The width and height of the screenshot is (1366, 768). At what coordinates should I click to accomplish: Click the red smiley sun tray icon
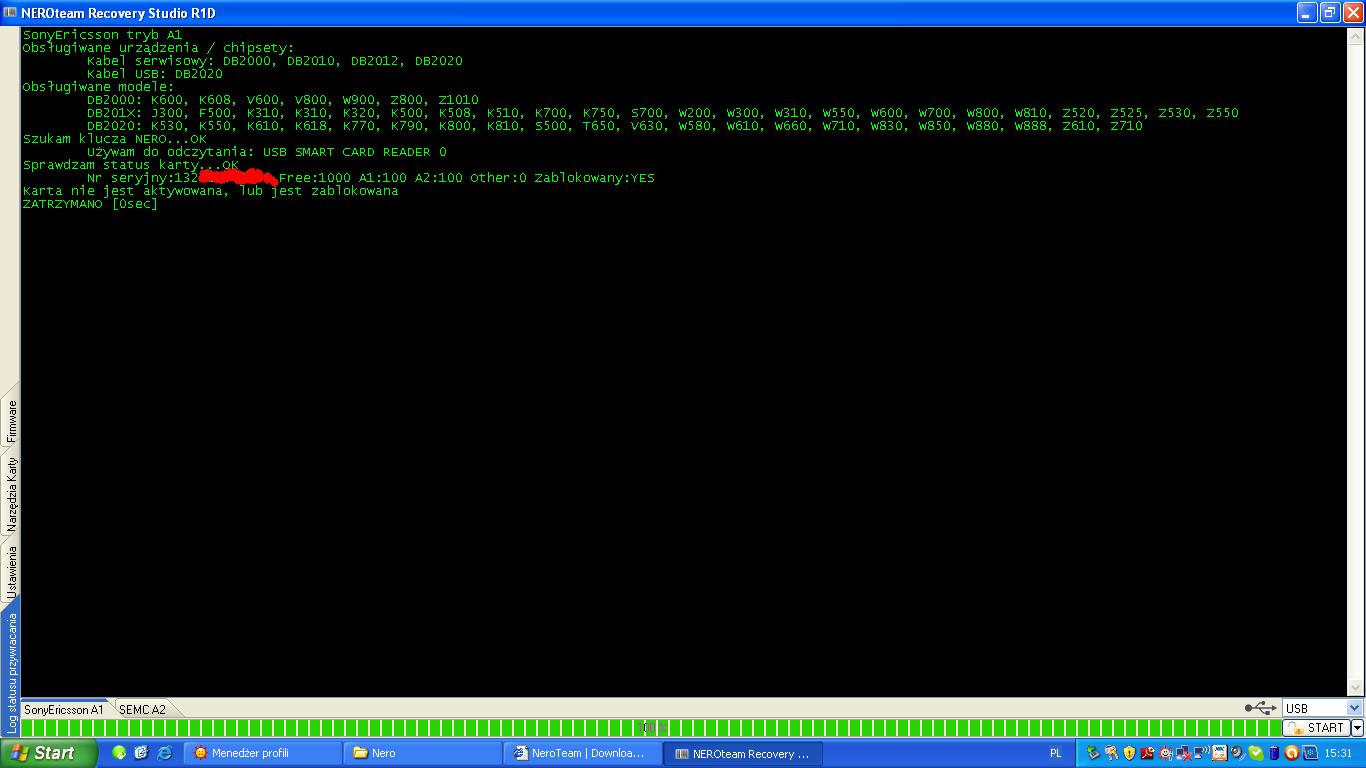tap(1165, 753)
